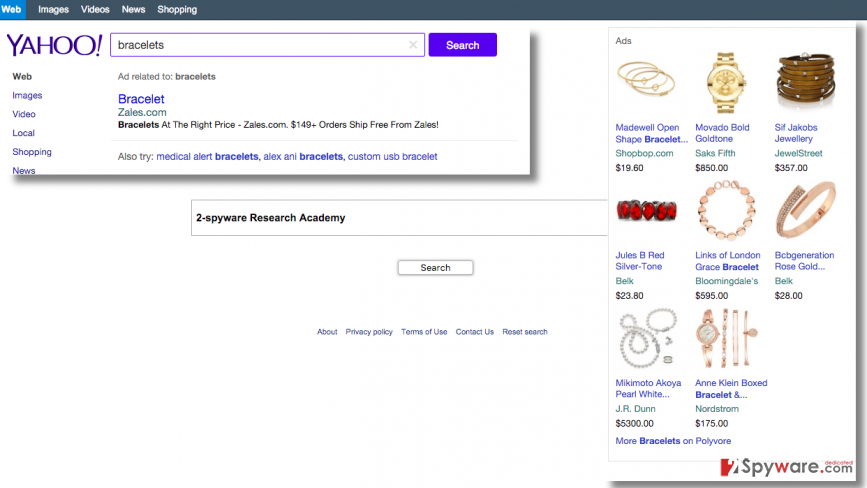The width and height of the screenshot is (867, 488).
Task: Open the Jules B red stone bracelet image
Action: pos(646,211)
